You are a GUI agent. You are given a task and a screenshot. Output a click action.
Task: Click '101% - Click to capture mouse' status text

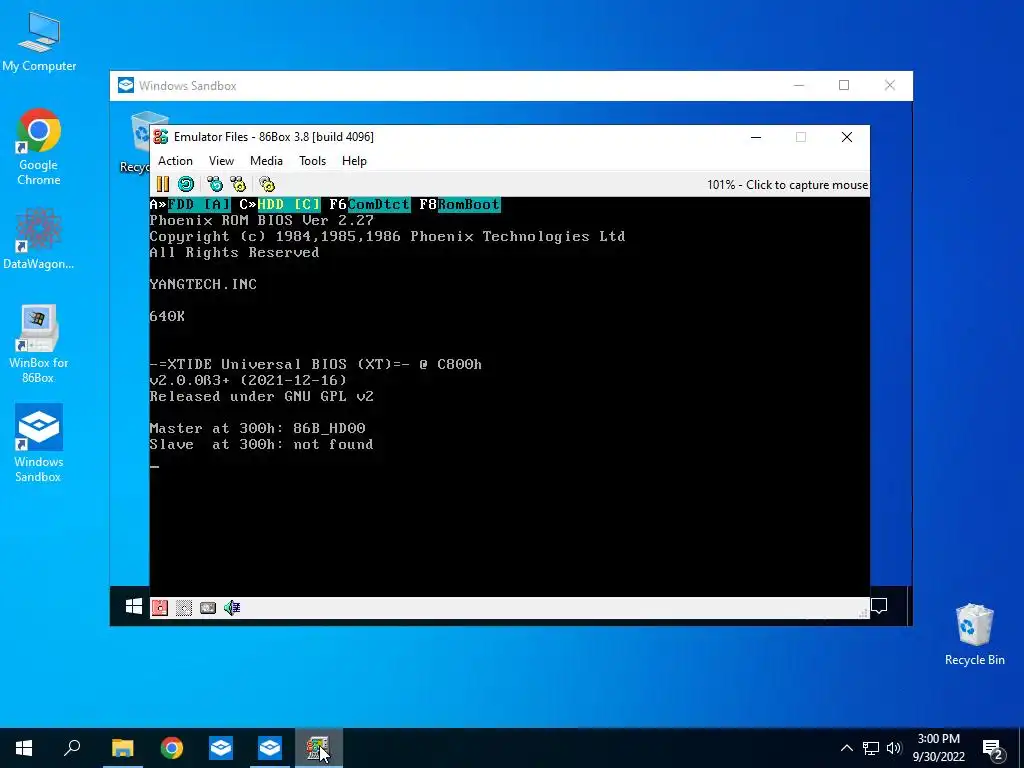[x=787, y=185]
